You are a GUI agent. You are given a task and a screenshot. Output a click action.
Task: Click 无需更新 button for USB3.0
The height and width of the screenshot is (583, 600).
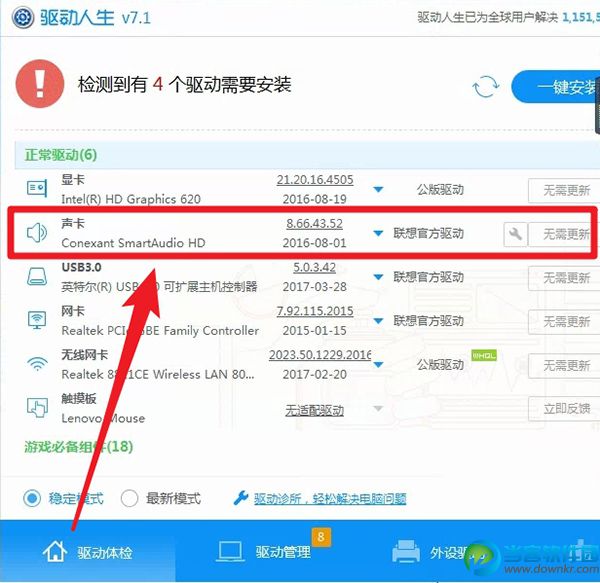(x=564, y=278)
